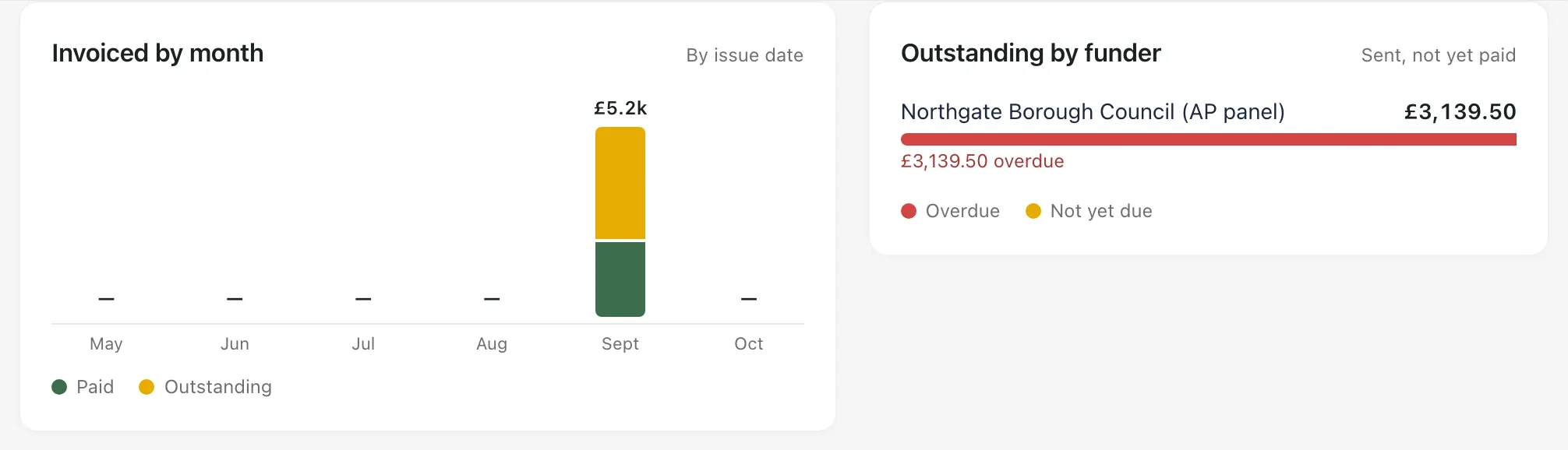Click the yellow Outstanding legend dot
Screen dimensions: 1568x450
147,387
